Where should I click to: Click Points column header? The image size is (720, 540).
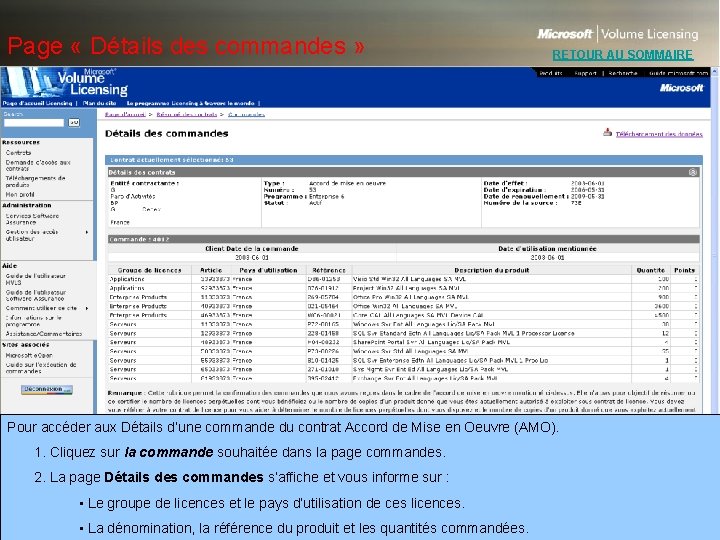684,270
